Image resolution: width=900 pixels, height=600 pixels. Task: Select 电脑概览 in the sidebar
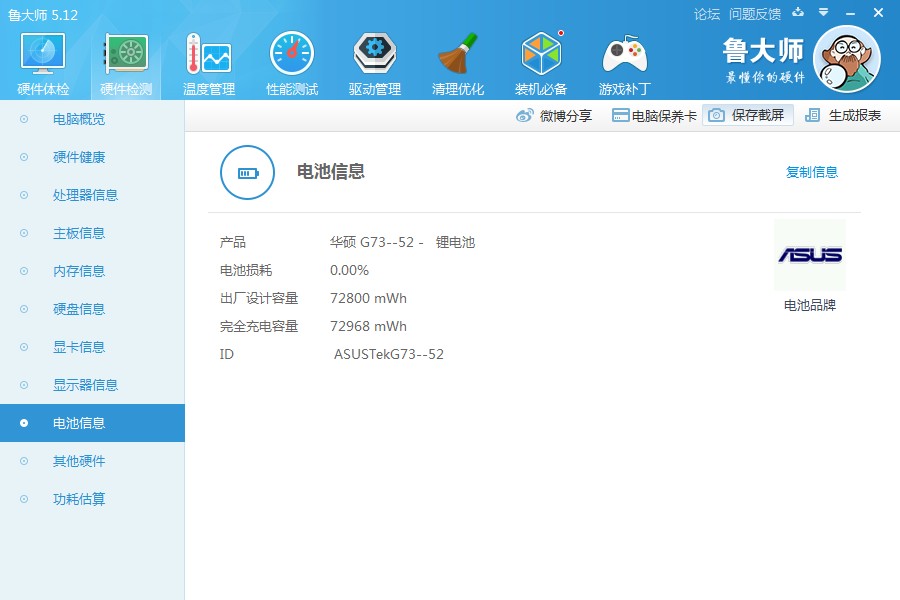pyautogui.click(x=79, y=120)
